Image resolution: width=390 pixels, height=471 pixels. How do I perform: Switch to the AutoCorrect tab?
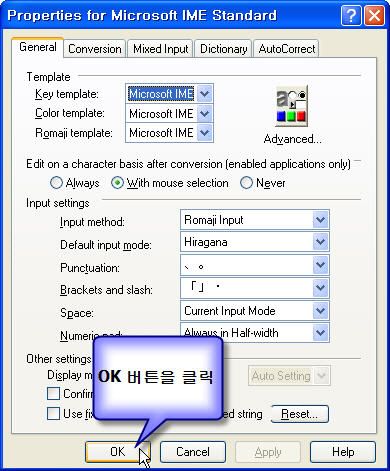click(287, 49)
